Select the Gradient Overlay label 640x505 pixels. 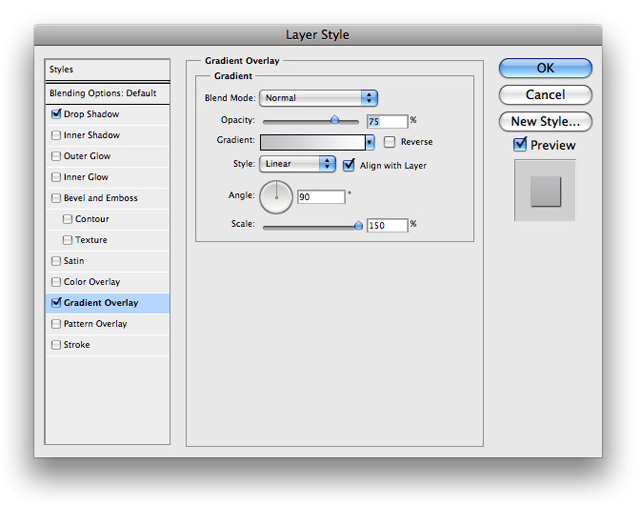[x=101, y=303]
